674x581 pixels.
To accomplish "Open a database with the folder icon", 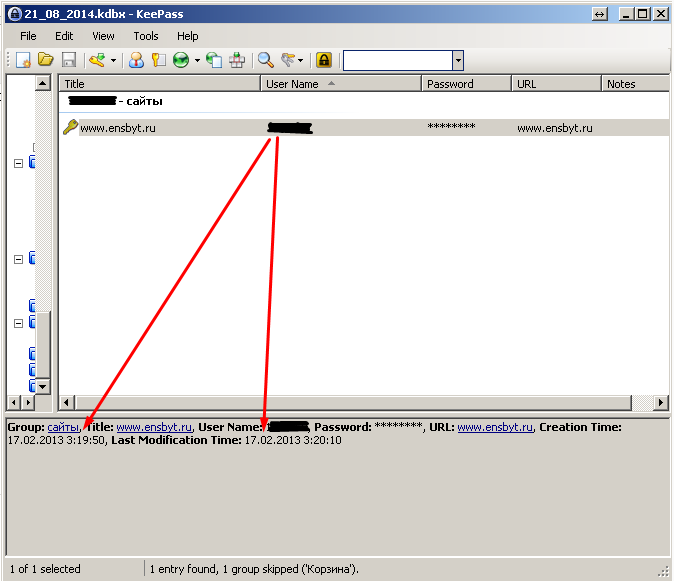I will tap(46, 59).
